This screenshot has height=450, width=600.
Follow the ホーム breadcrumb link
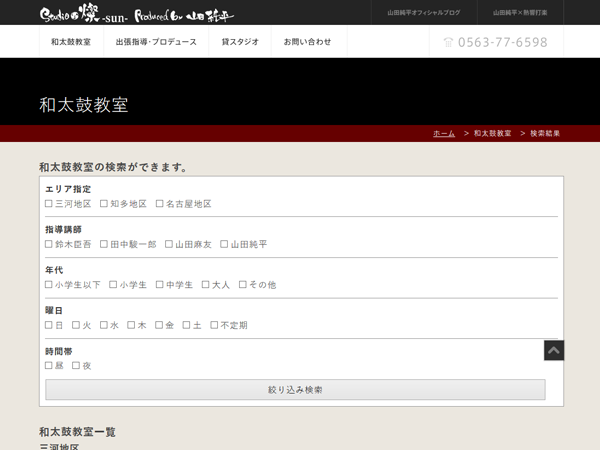tap(444, 133)
